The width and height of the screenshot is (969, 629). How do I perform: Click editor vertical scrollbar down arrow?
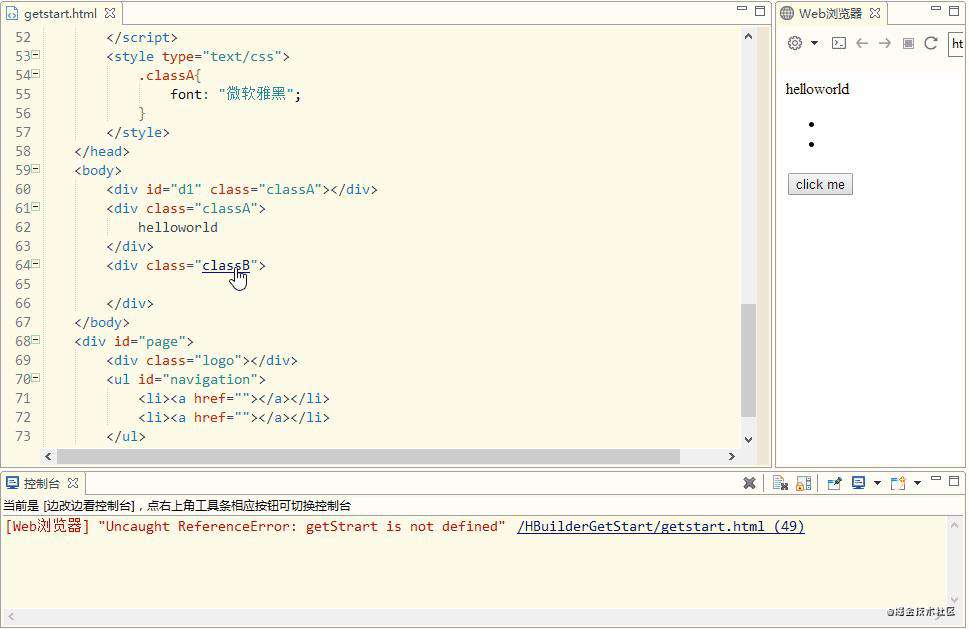point(748,439)
